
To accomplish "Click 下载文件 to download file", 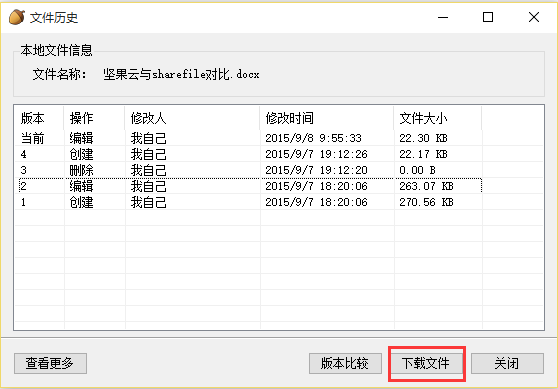I will [x=426, y=363].
